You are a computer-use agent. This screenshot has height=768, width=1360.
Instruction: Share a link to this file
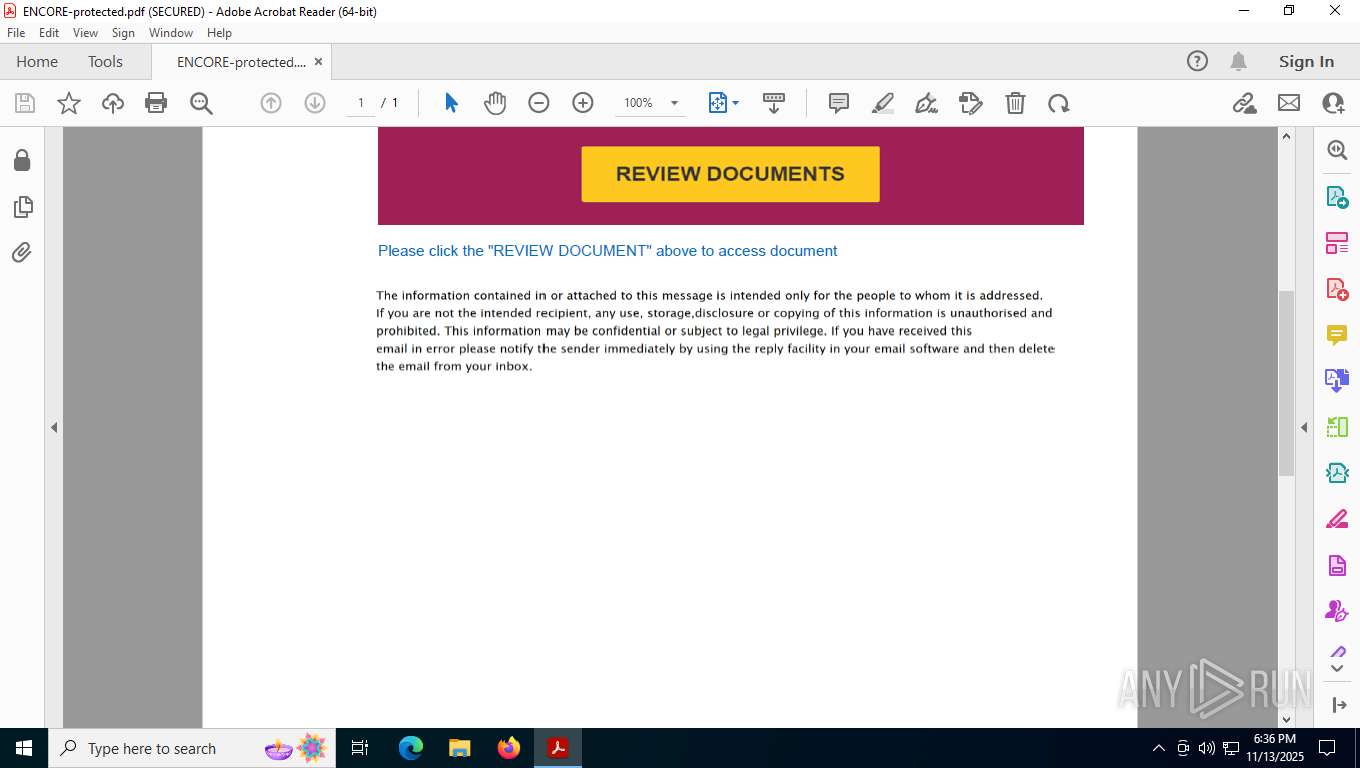tap(1245, 103)
